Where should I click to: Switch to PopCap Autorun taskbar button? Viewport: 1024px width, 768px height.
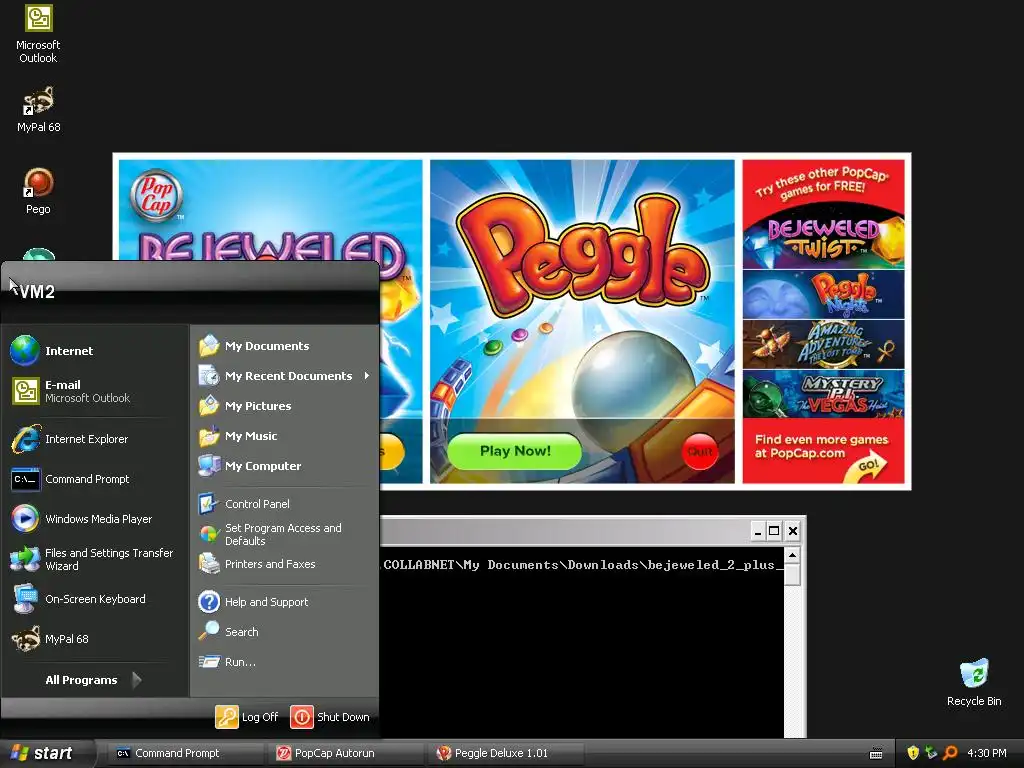(346, 753)
